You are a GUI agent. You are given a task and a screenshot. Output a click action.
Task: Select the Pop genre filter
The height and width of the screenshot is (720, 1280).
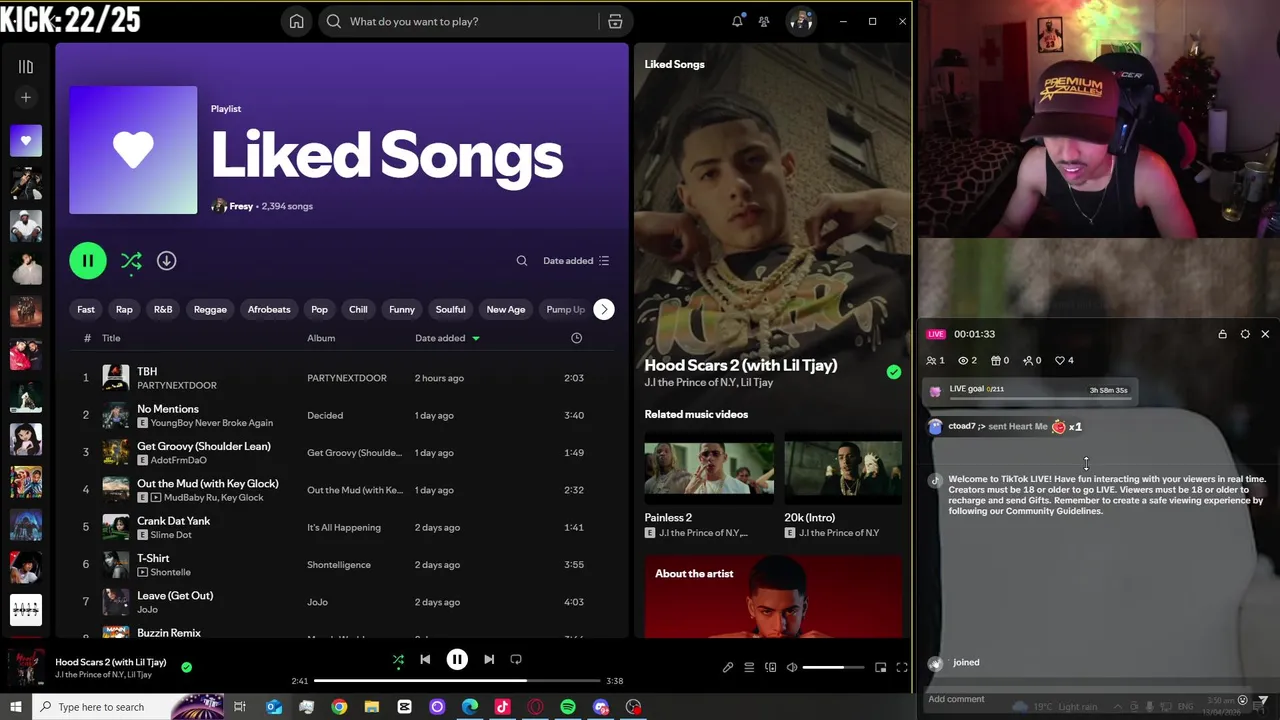pyautogui.click(x=319, y=309)
